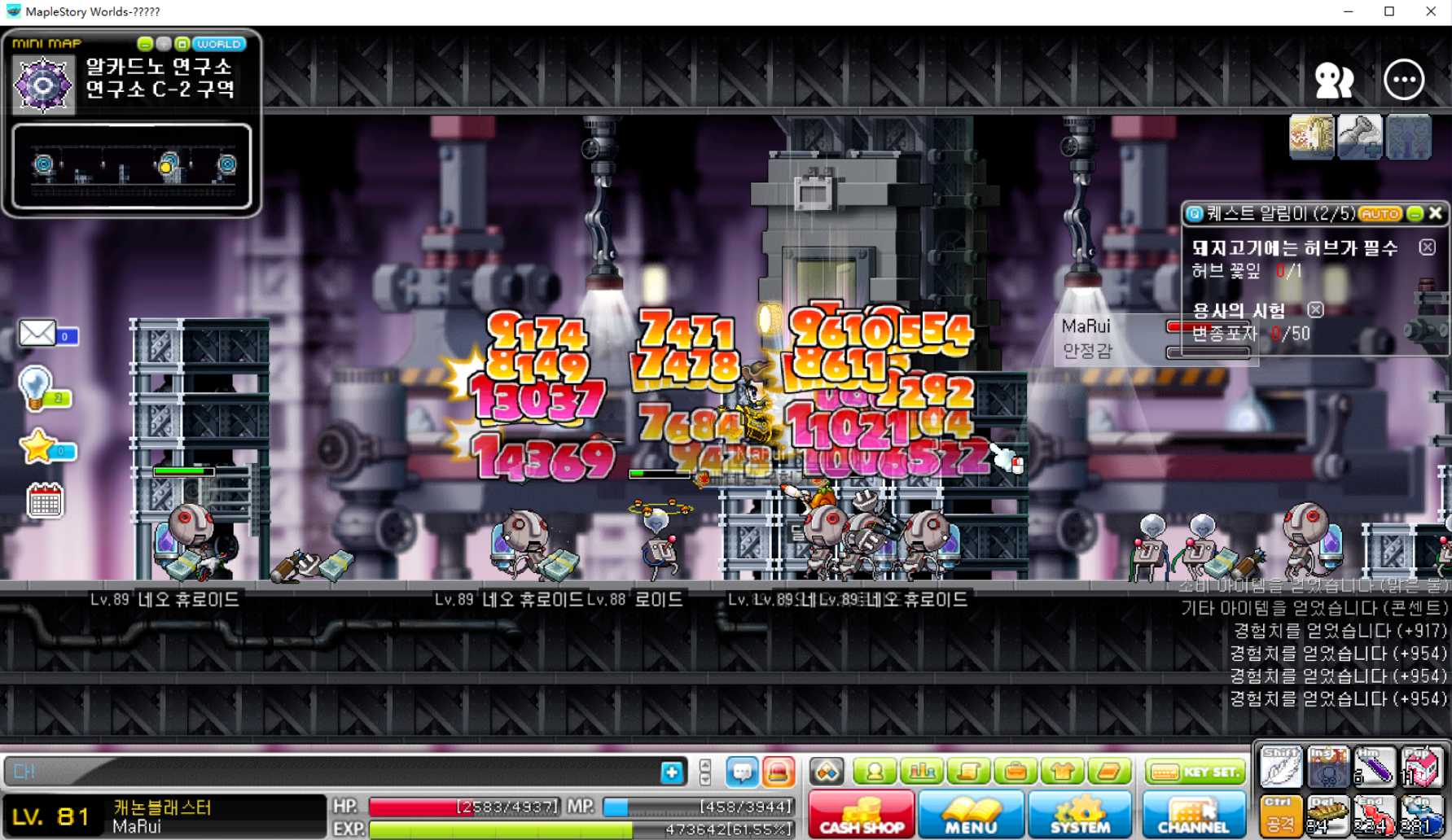The width and height of the screenshot is (1452, 840).
Task: Expand the chat window with plus button
Action: (672, 772)
